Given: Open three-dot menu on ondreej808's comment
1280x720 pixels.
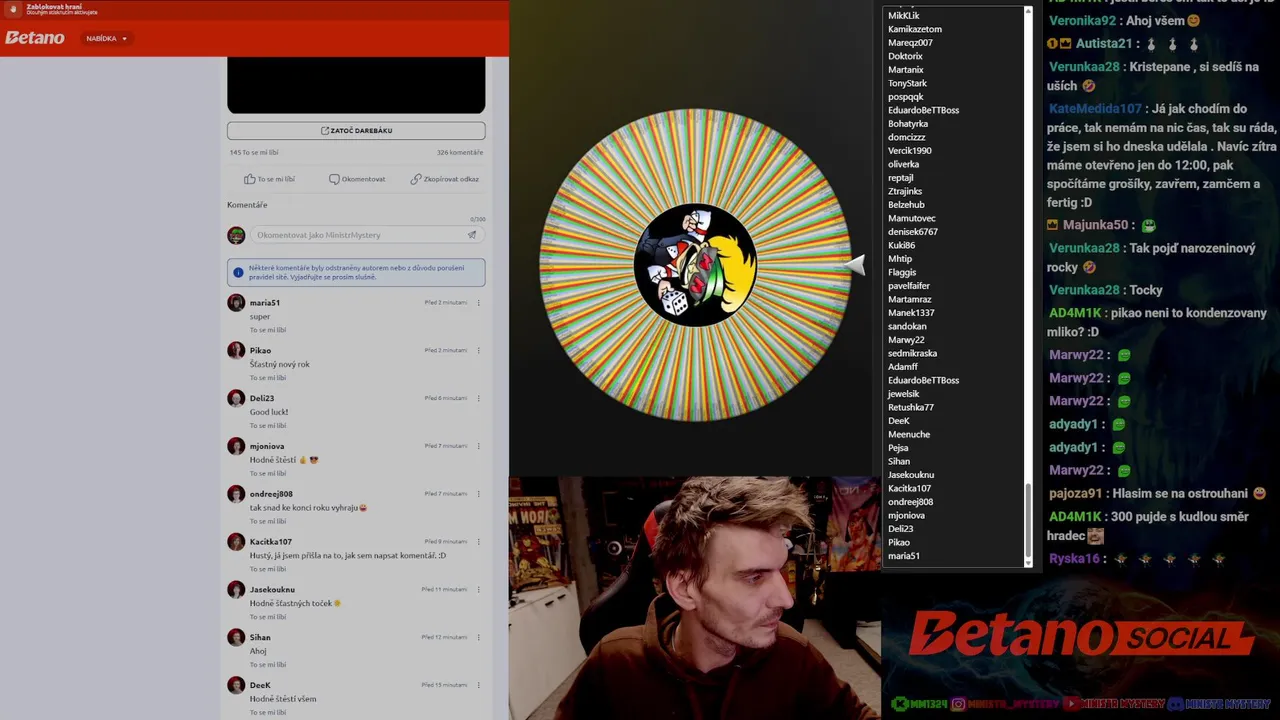Looking at the screenshot, I should click(x=478, y=493).
